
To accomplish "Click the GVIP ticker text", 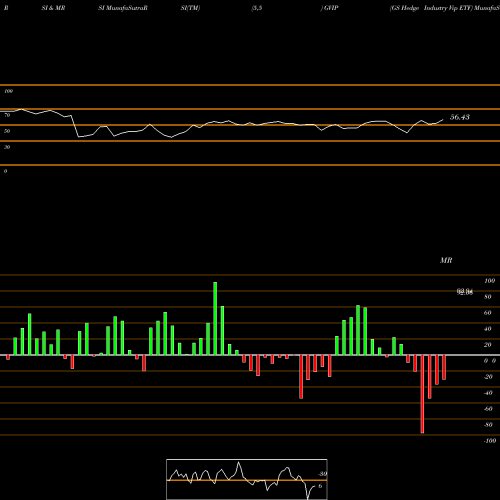I will pyautogui.click(x=331, y=8).
